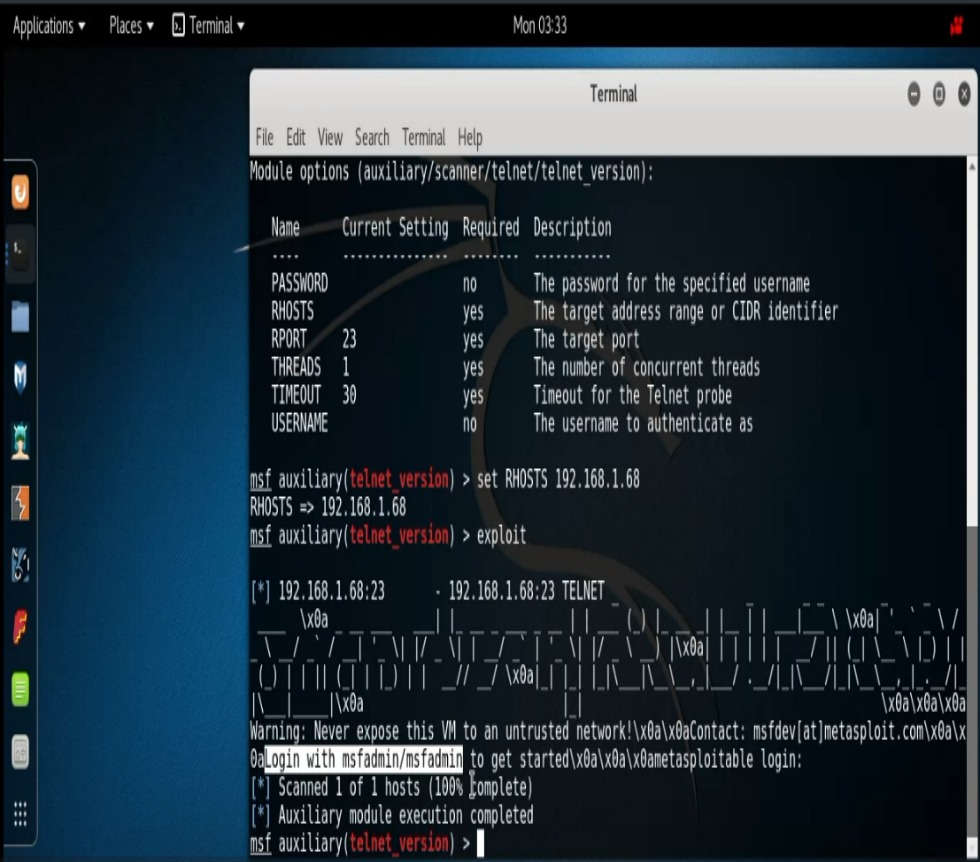The height and width of the screenshot is (862, 980).
Task: Launch Armitage from the dock
Action: coord(20,441)
